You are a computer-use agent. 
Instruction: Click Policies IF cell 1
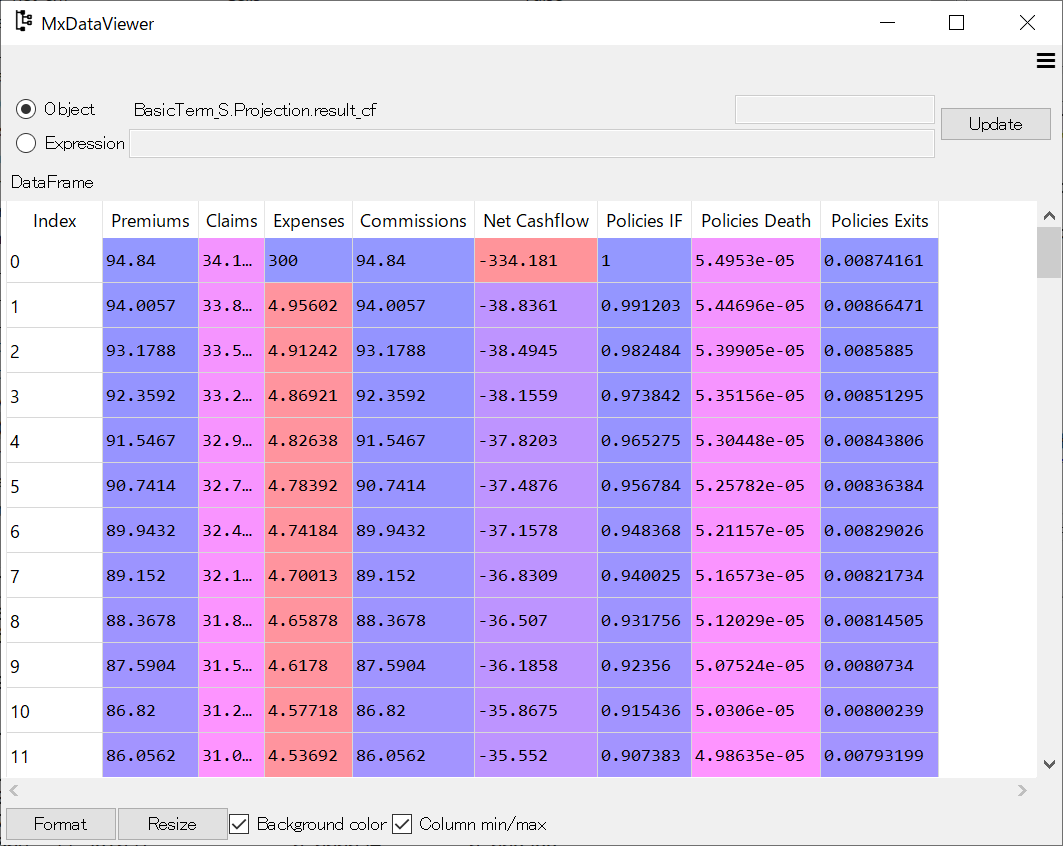pyautogui.click(x=644, y=260)
